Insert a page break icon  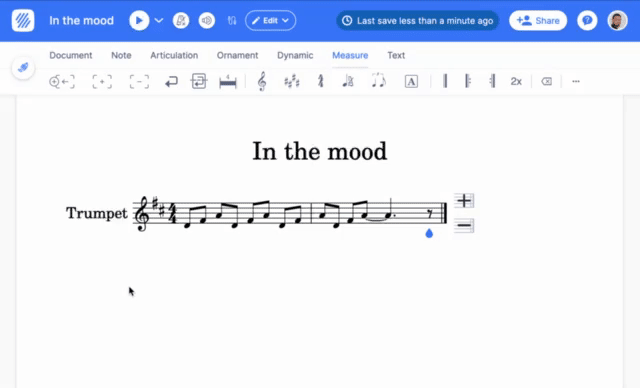tap(199, 81)
